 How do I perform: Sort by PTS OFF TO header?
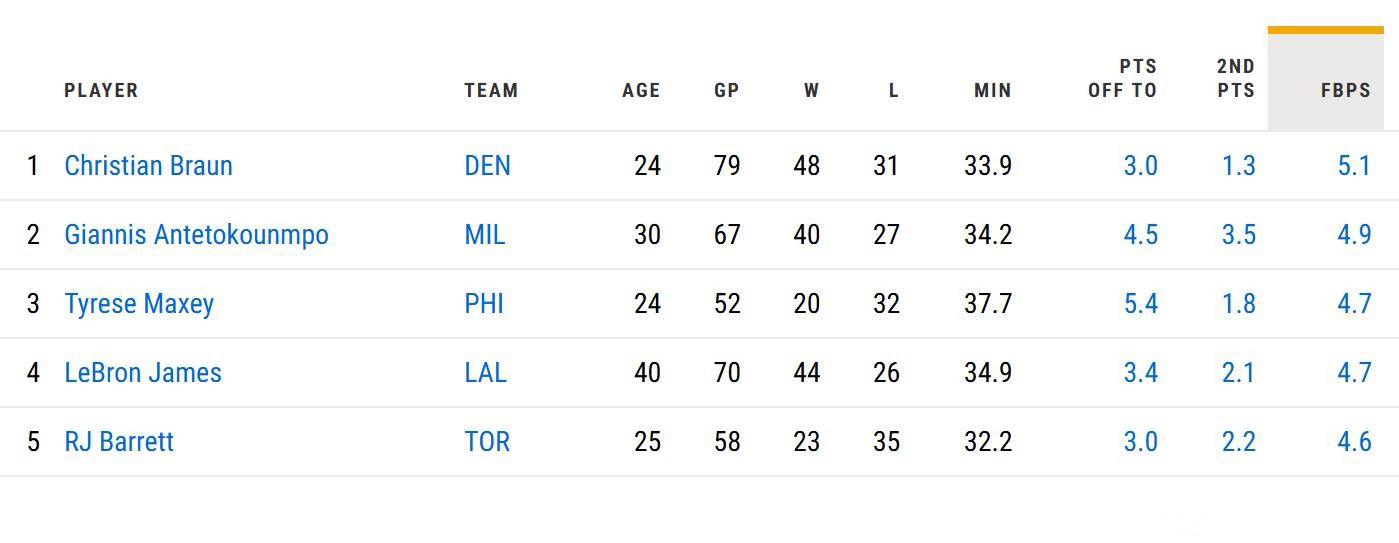click(1122, 79)
